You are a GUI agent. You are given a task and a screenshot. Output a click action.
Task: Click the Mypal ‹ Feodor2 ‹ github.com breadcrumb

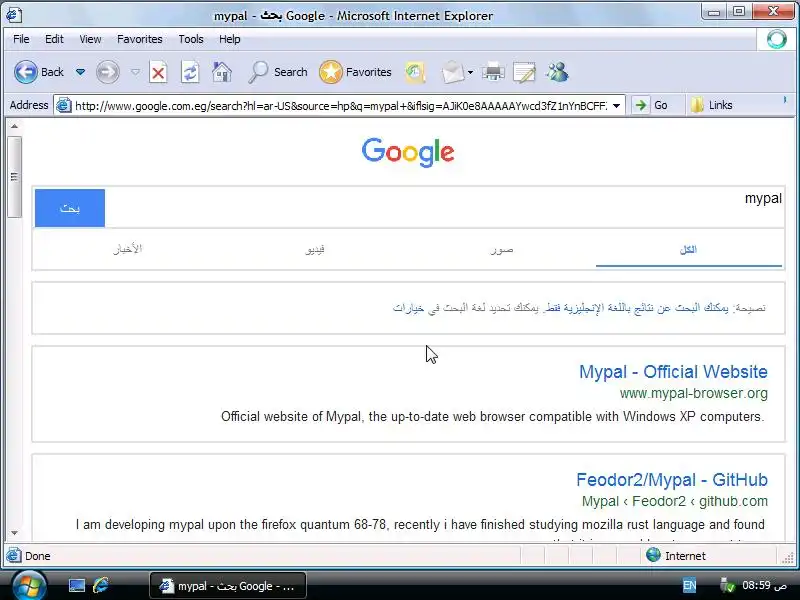point(674,502)
